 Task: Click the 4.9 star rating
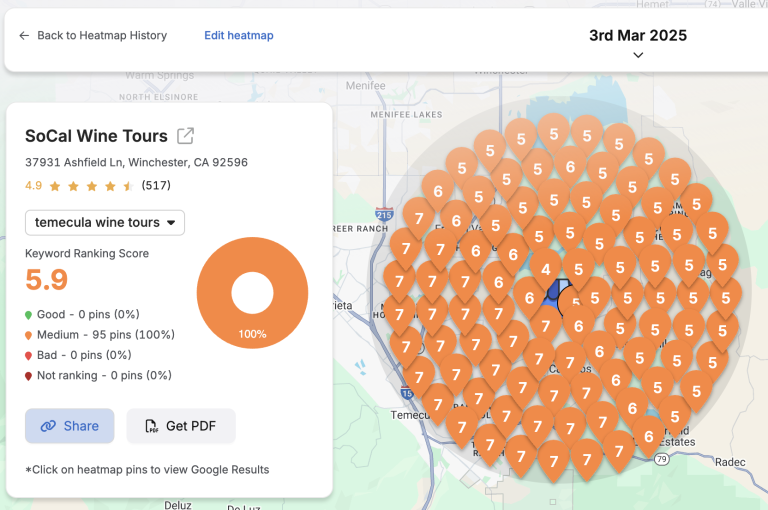pos(34,186)
